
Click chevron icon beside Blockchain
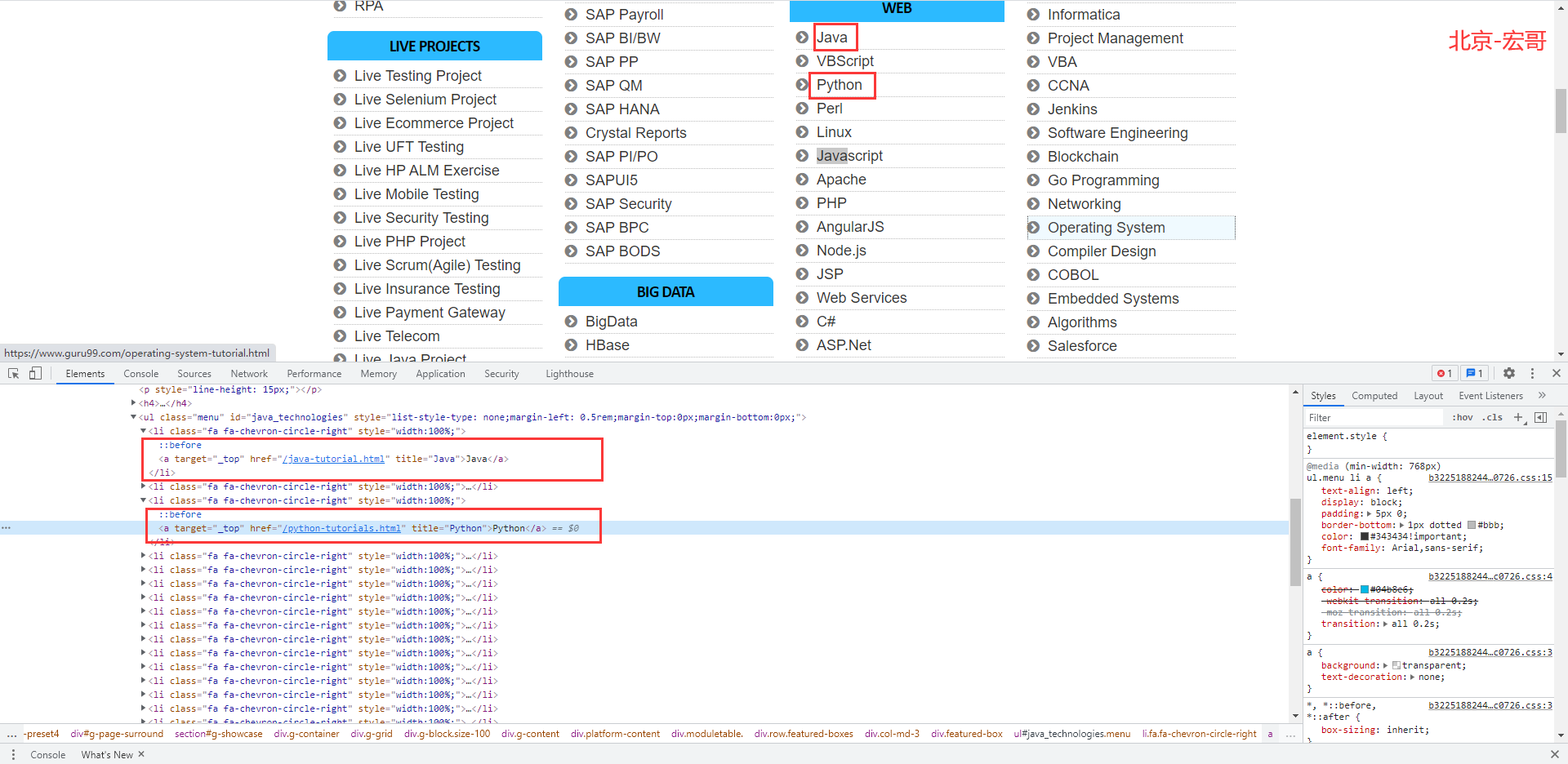coord(1033,157)
